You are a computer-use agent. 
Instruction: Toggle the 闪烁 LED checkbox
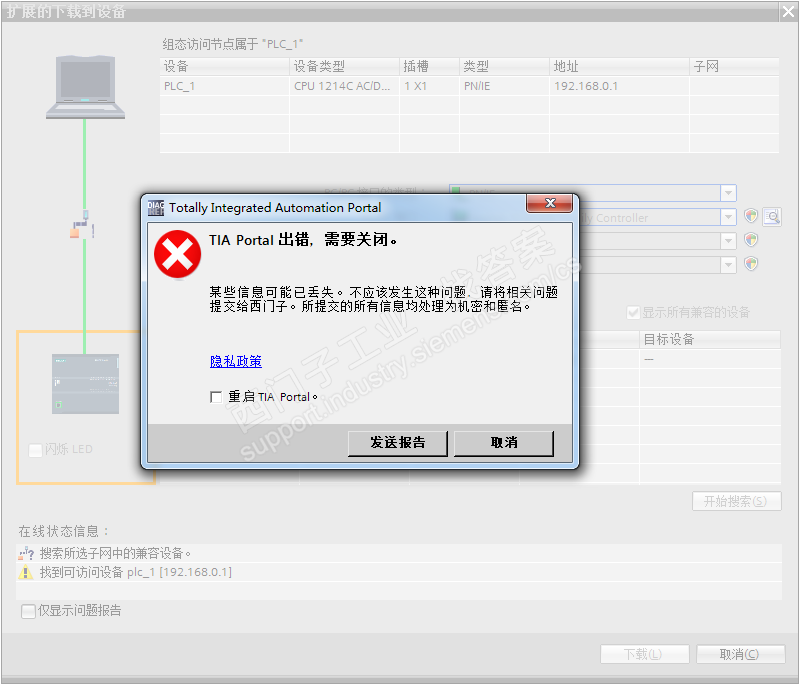point(35,450)
